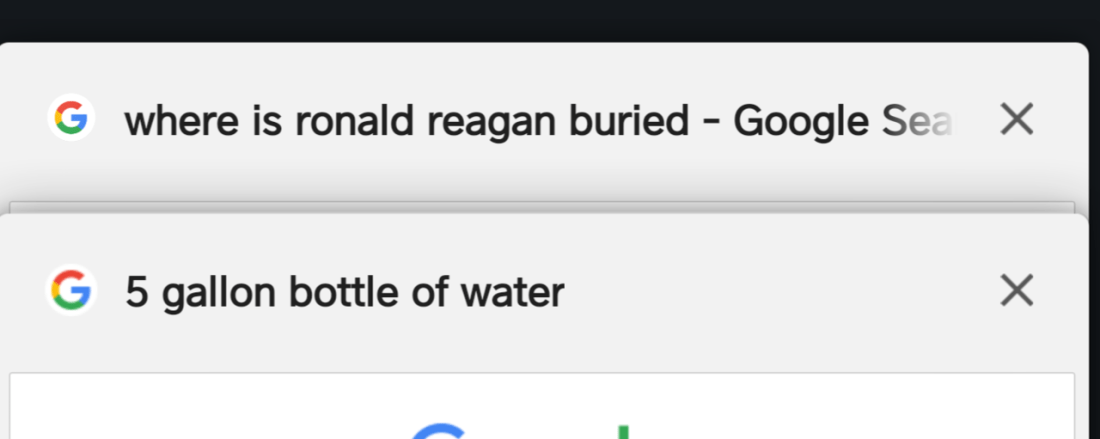Click Google favicon on the 5 gallon tab
Image resolution: width=1100 pixels, height=439 pixels.
coord(71,291)
